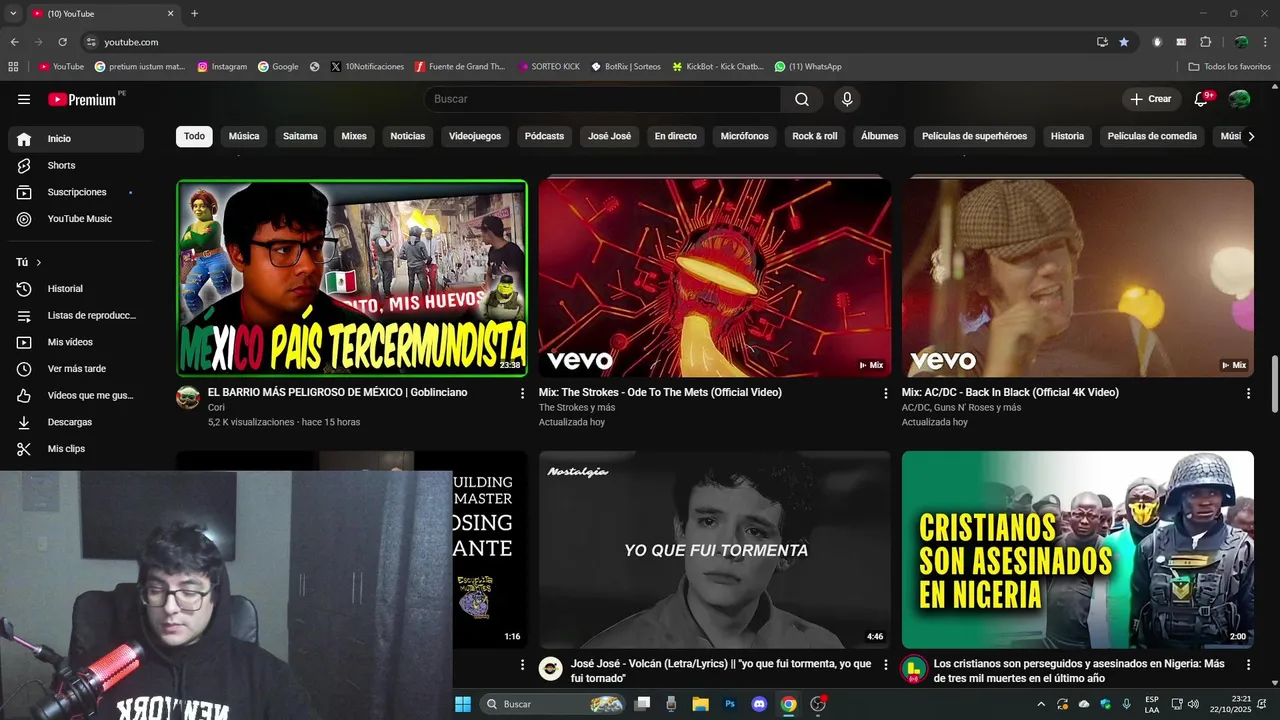Open options menu for José José video
Image resolution: width=1280 pixels, height=720 pixels.
pos(885,665)
